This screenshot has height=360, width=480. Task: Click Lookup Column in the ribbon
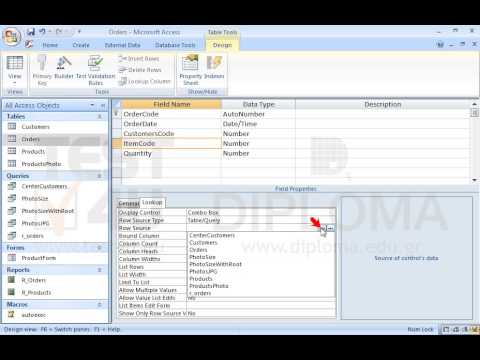pyautogui.click(x=145, y=81)
